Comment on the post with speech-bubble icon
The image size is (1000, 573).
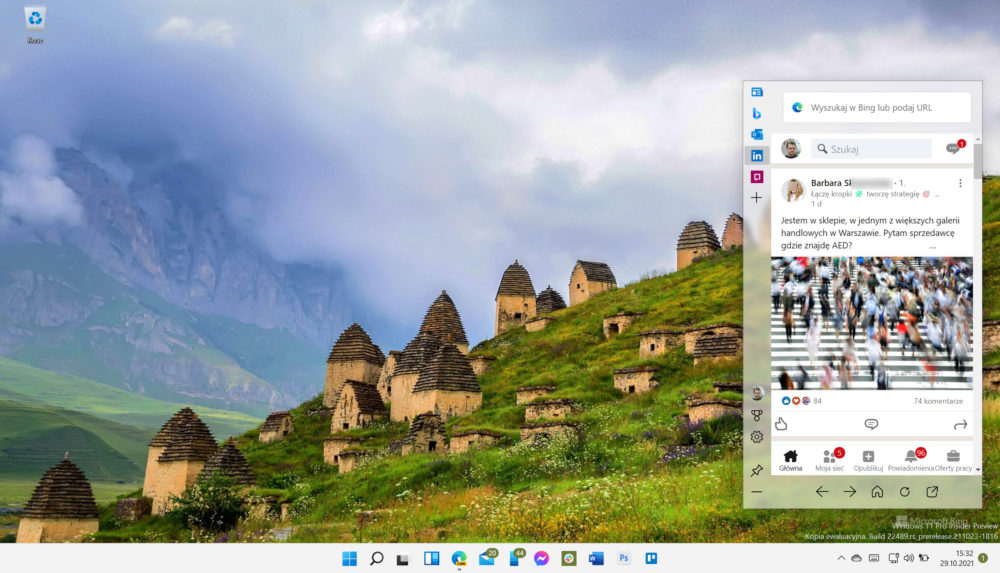coord(871,424)
